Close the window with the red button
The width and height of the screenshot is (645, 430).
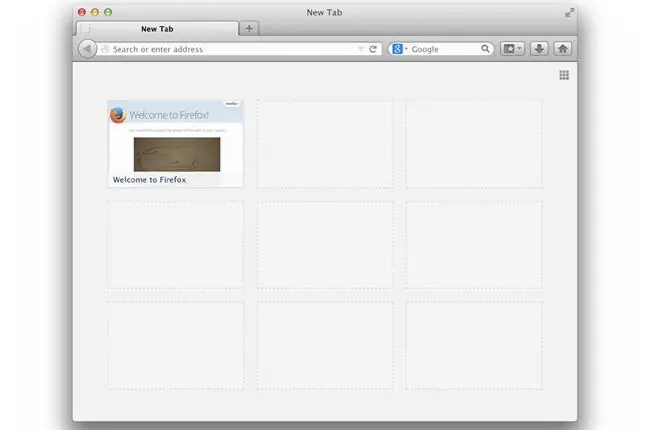coord(81,12)
